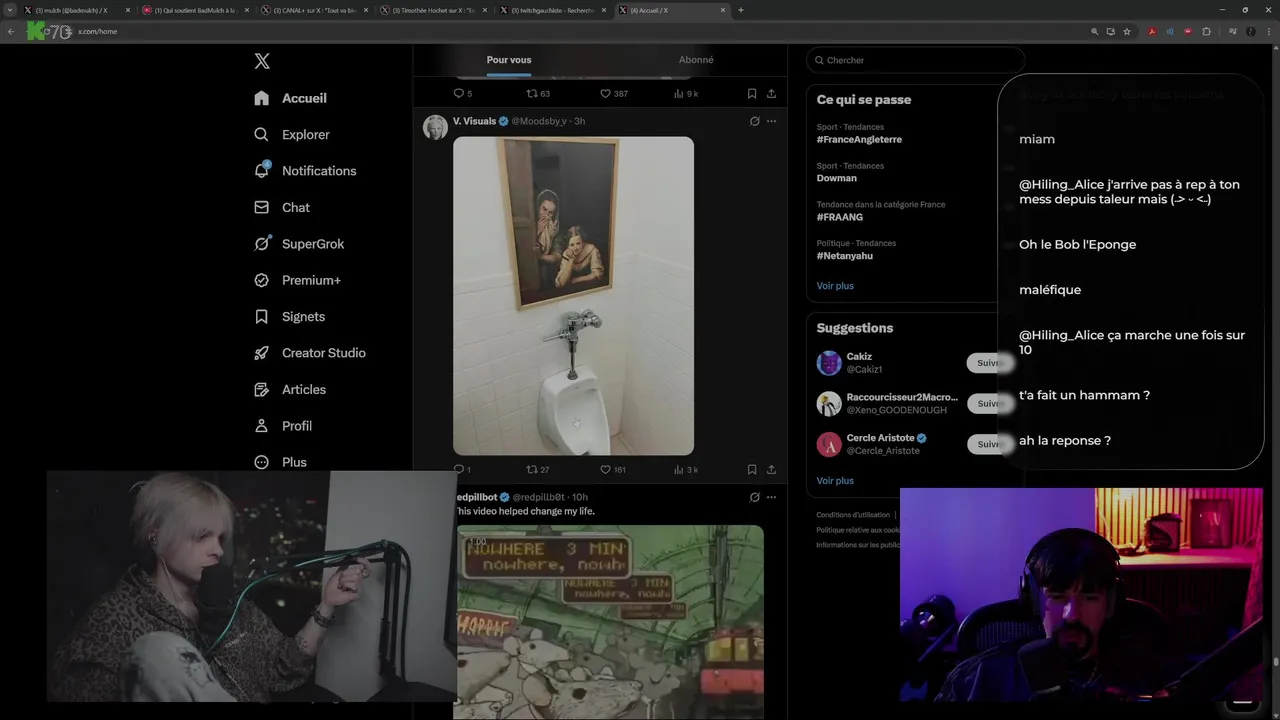Click Grok icon on V. Visuals post
Image resolution: width=1280 pixels, height=720 pixels.
(754, 121)
